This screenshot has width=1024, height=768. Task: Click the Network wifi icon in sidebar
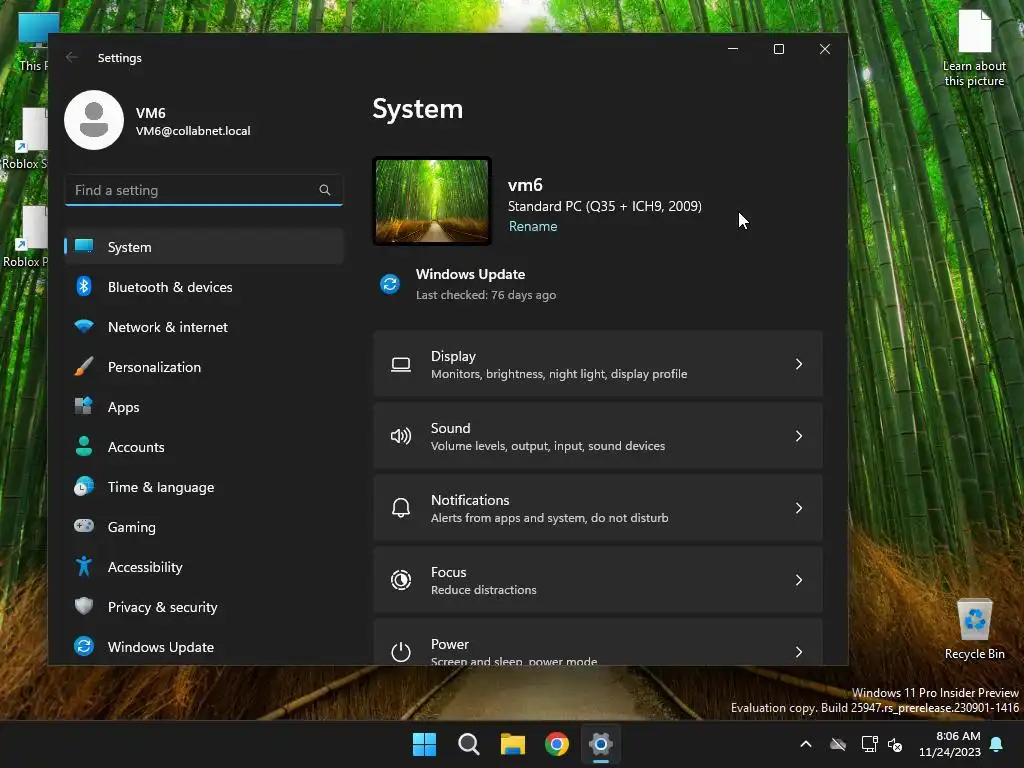coord(84,326)
